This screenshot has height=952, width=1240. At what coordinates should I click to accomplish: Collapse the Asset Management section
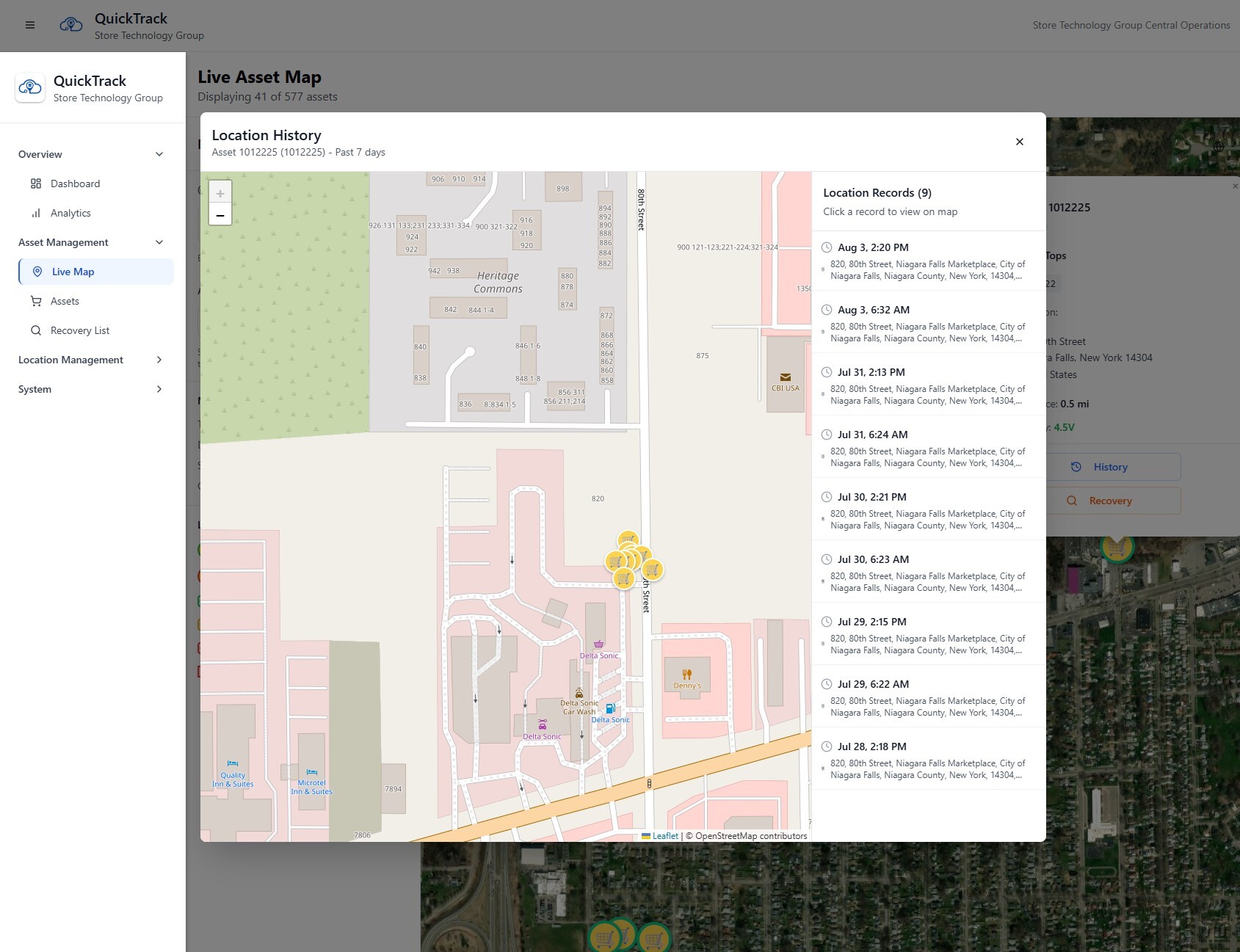coord(159,242)
